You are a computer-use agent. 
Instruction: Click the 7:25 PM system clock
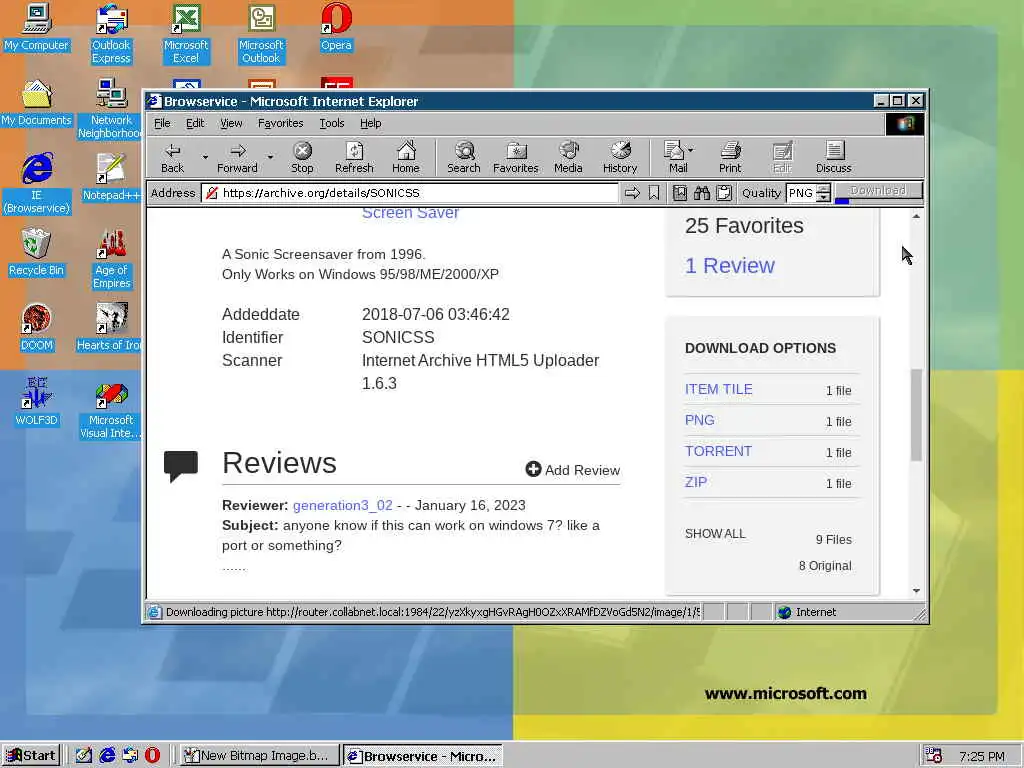(x=982, y=756)
